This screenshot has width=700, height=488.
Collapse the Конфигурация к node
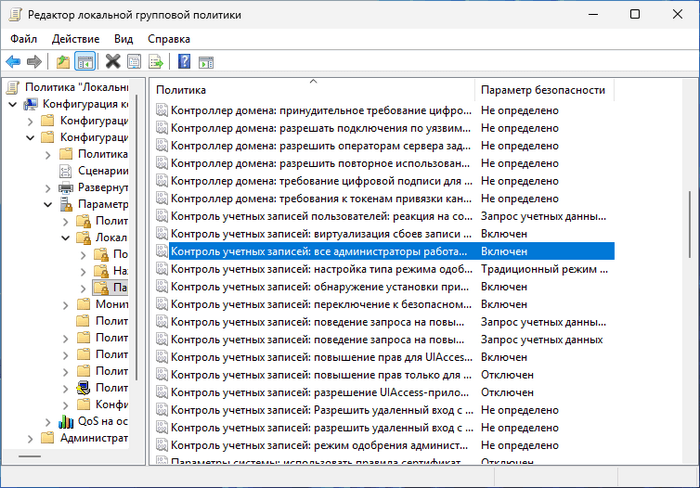coord(13,104)
